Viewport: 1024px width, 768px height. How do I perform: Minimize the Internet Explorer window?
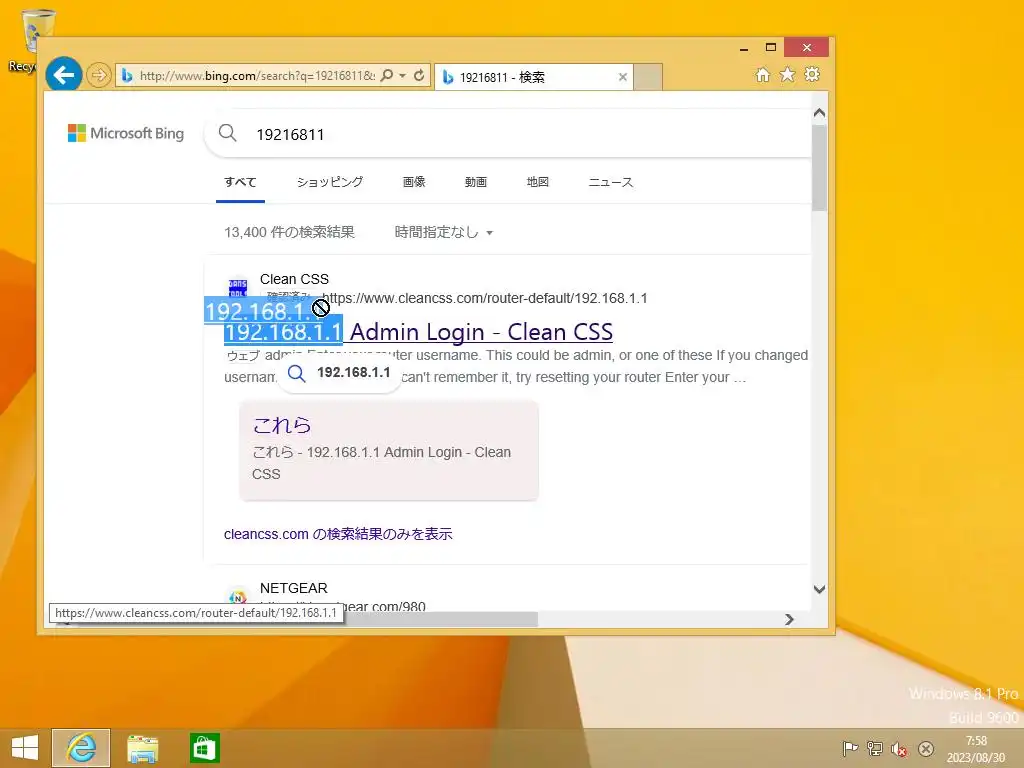[744, 48]
